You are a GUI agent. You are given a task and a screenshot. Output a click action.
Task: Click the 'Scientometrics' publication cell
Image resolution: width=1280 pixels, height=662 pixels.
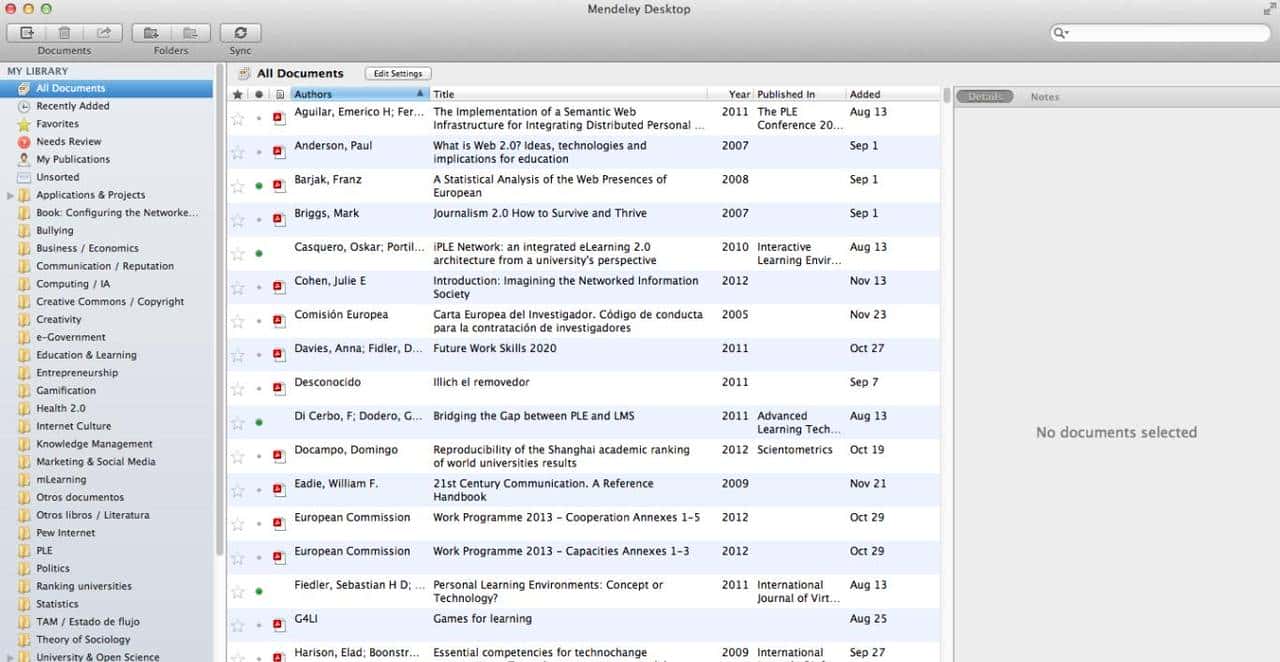point(795,450)
